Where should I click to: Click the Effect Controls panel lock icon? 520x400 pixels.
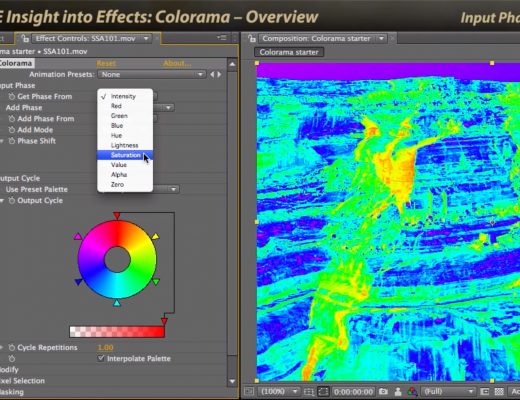[25, 39]
